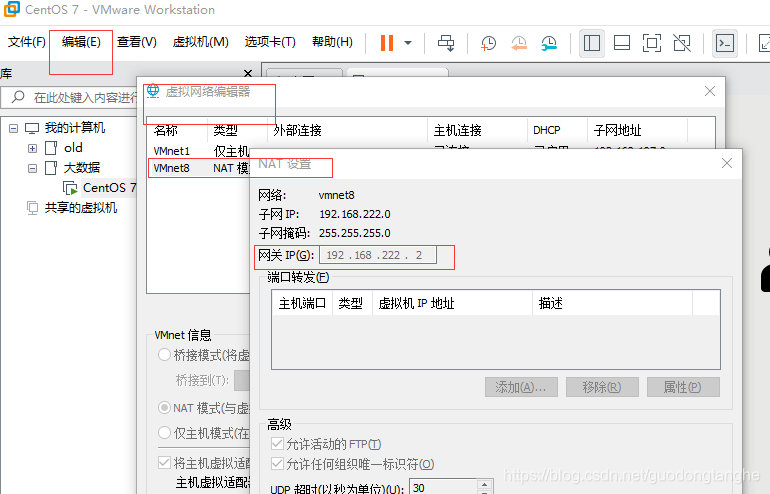Click the 子网地址 column header
The width and height of the screenshot is (770, 494).
(637, 130)
